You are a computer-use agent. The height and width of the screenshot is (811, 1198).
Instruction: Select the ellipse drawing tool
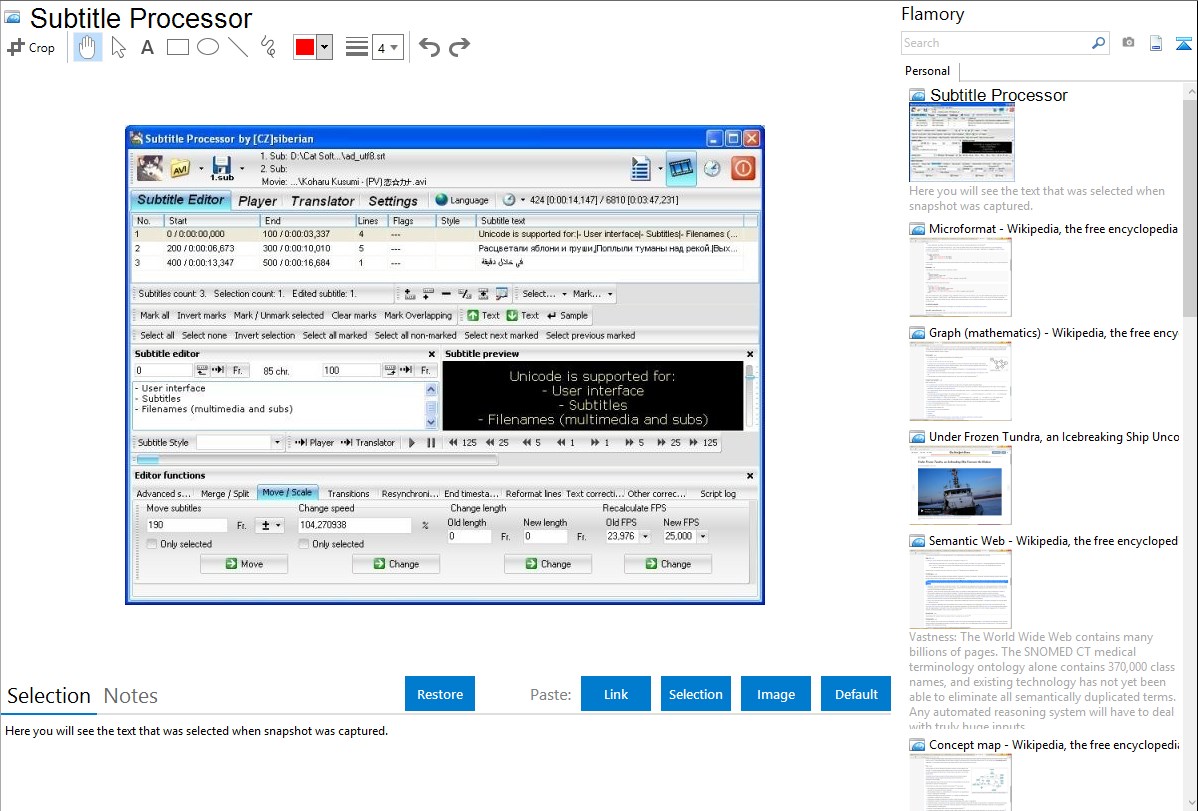[208, 47]
